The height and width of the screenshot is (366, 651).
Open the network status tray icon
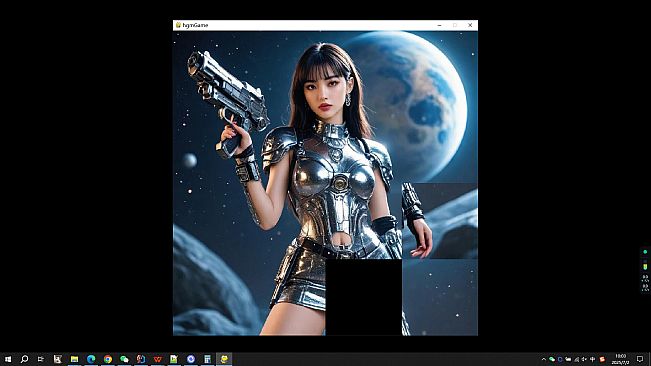pos(576,359)
